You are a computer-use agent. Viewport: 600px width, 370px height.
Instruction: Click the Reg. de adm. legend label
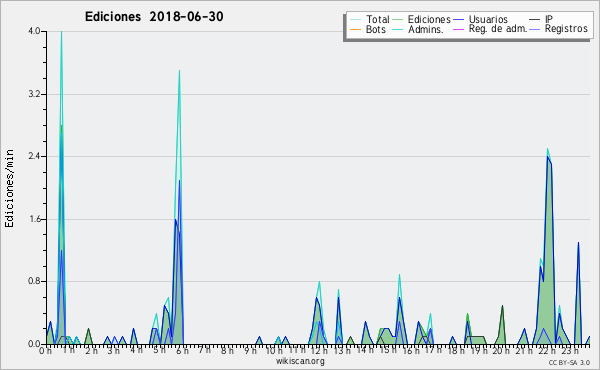pyautogui.click(x=498, y=29)
